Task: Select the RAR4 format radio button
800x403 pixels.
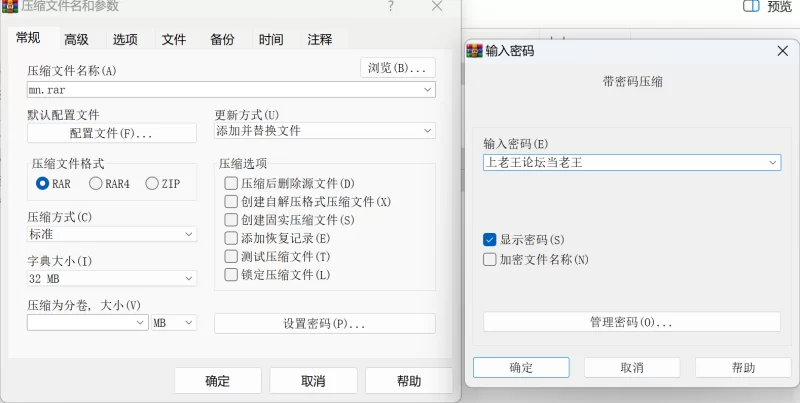Action: (95, 184)
